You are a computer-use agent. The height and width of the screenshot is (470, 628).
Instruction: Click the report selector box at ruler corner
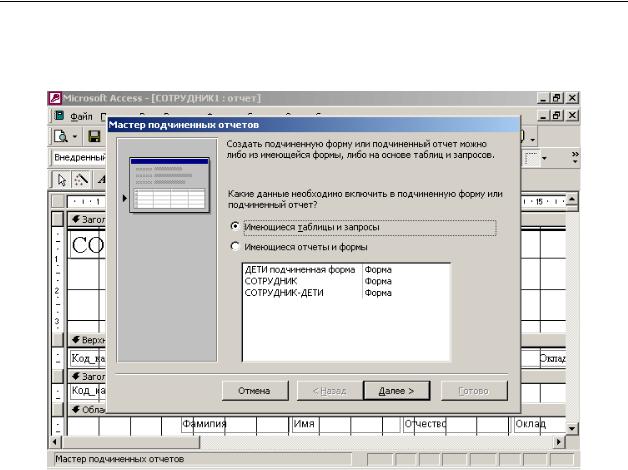point(58,201)
